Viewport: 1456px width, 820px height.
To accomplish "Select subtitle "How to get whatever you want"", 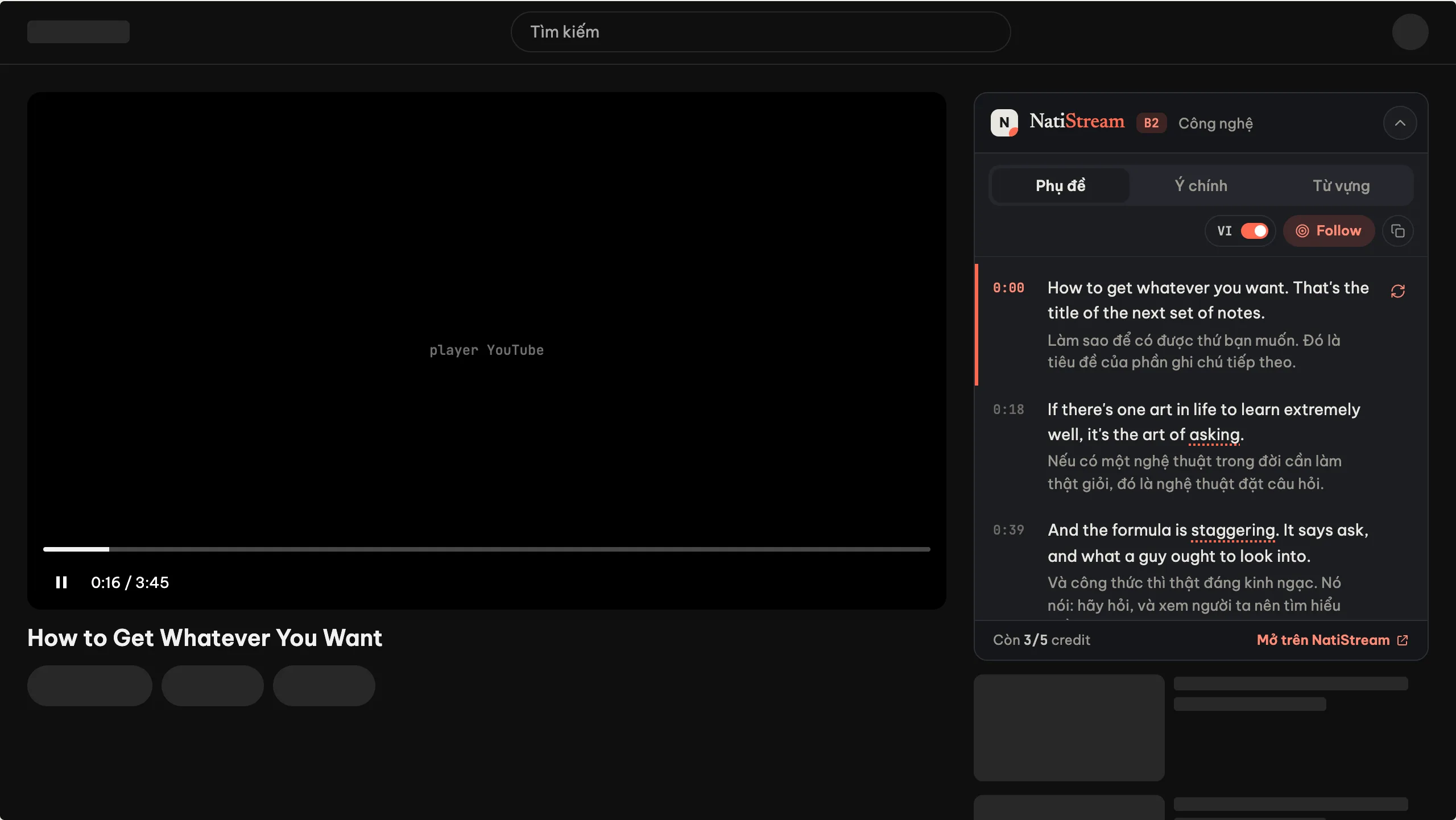I will pyautogui.click(x=1208, y=300).
